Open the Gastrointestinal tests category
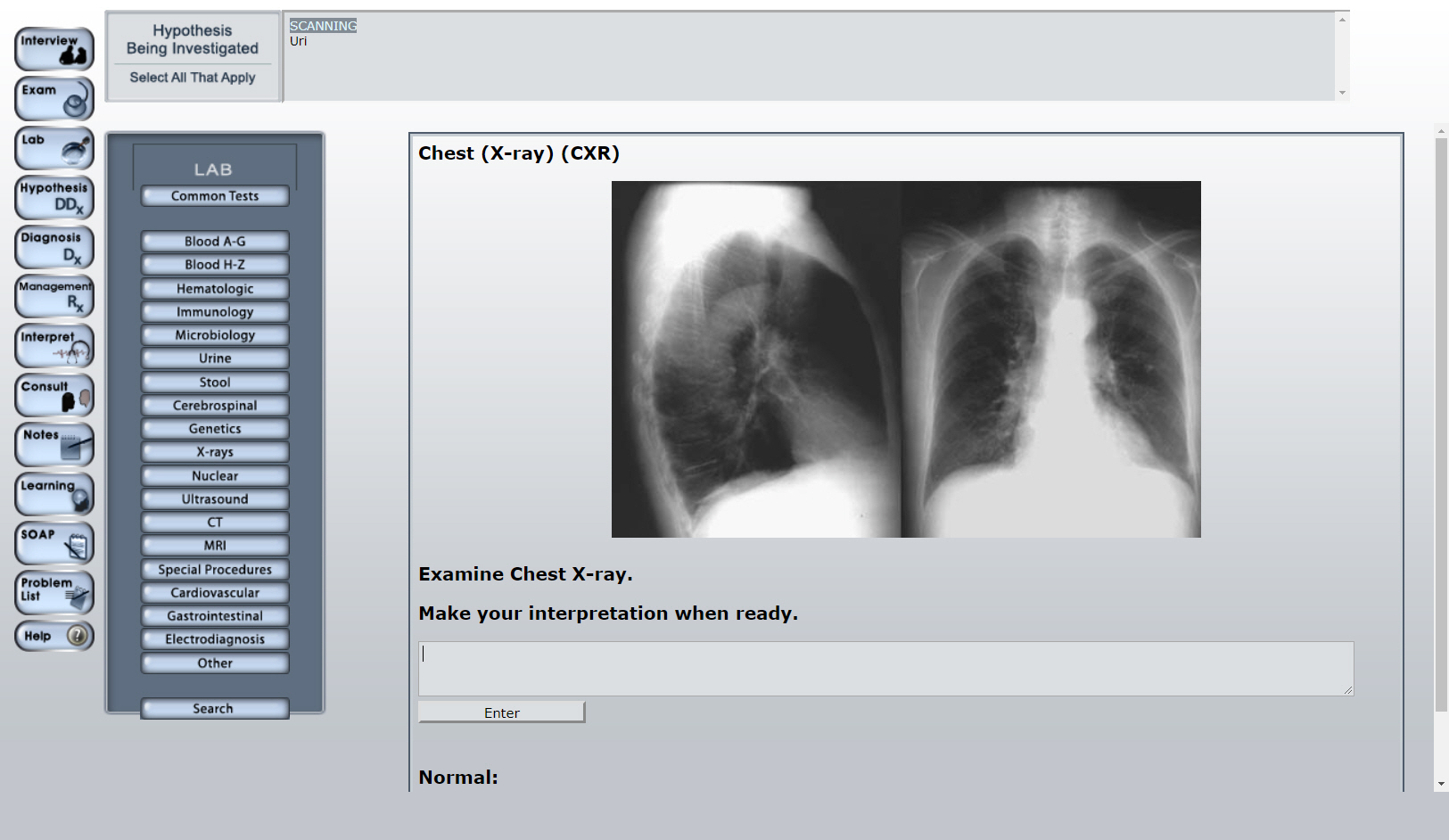The image size is (1449, 840). click(x=215, y=616)
